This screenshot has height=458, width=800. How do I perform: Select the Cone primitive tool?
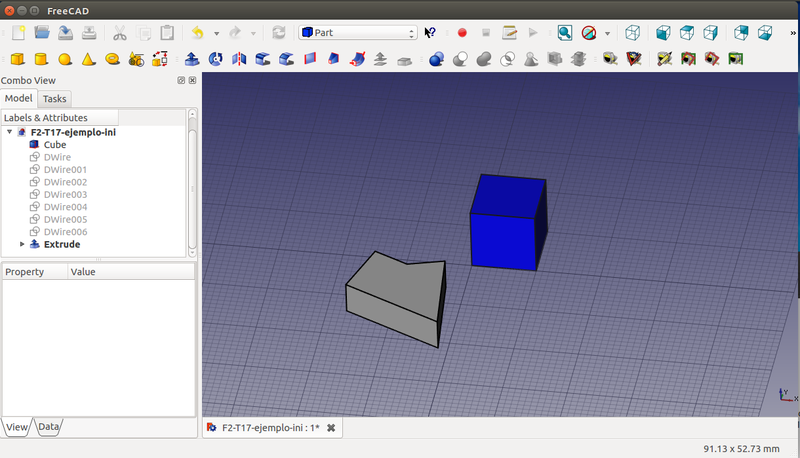point(89,59)
